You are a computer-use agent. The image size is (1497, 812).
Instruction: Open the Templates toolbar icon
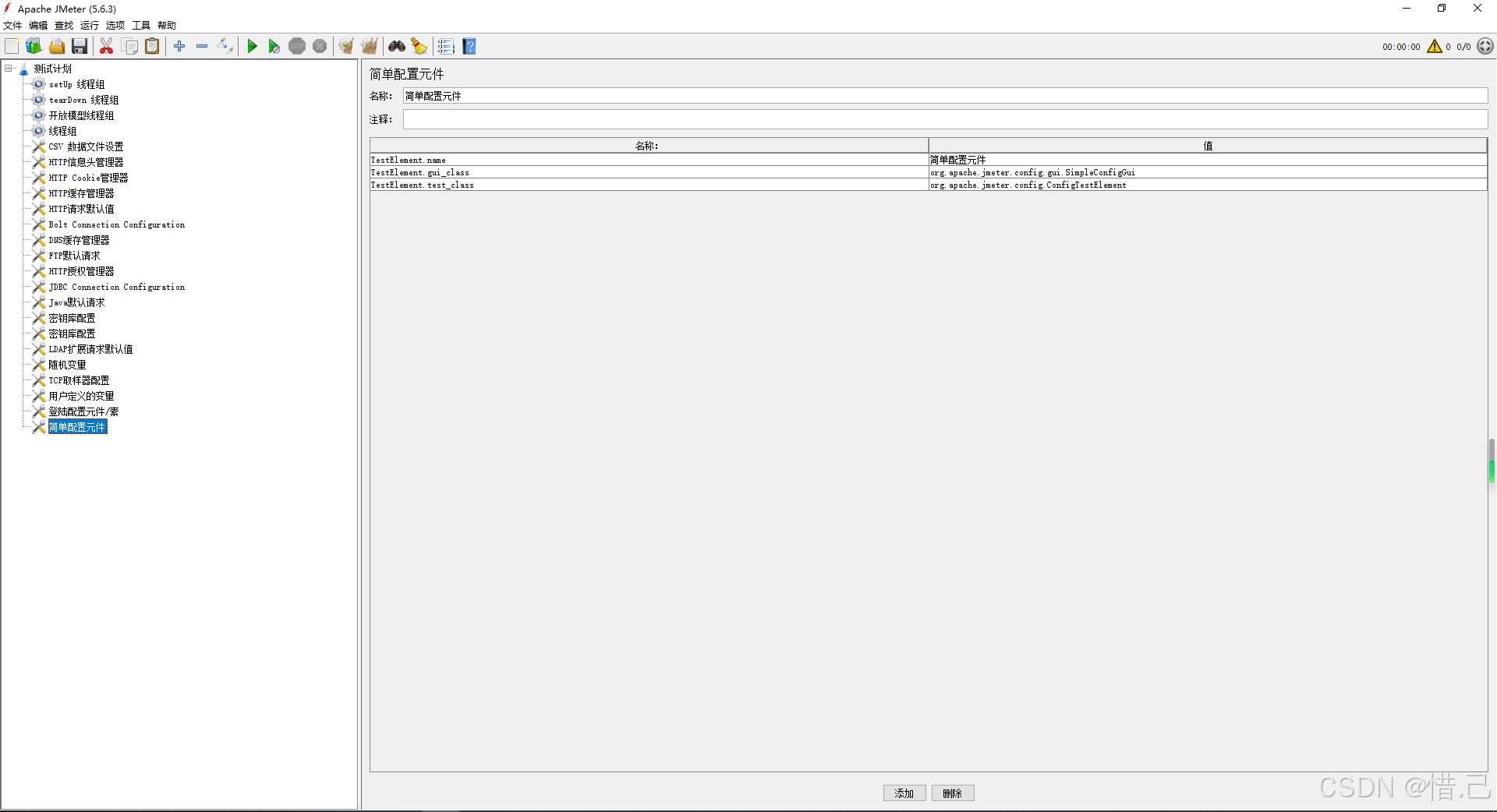pyautogui.click(x=34, y=47)
